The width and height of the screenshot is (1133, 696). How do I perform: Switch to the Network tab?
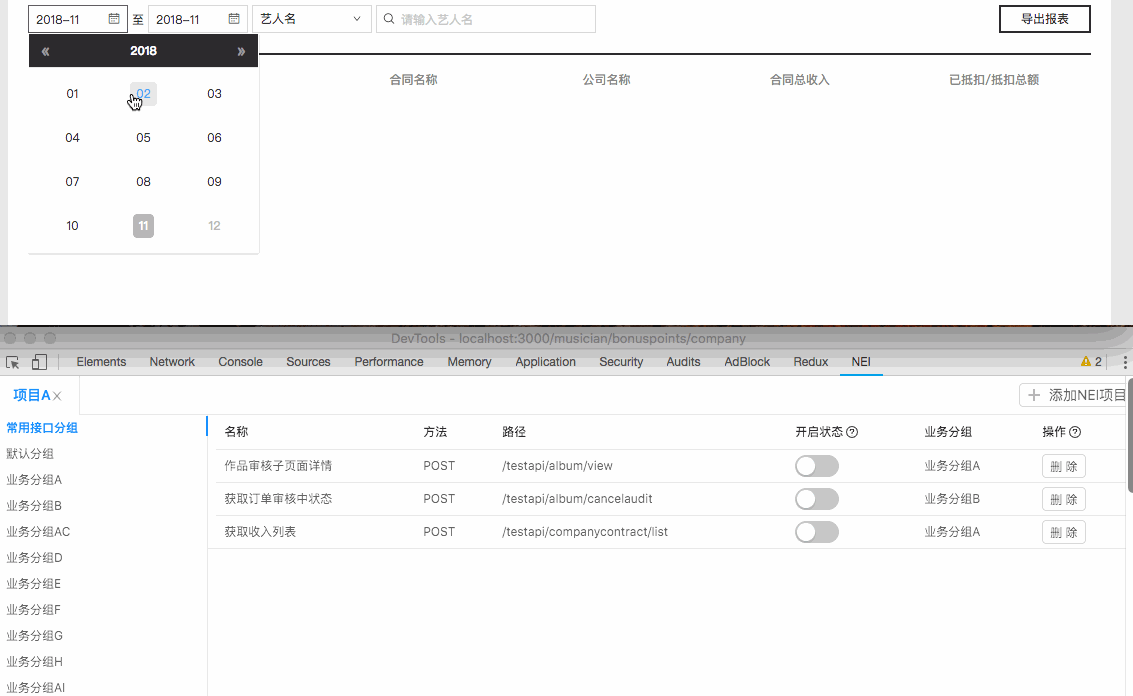172,362
